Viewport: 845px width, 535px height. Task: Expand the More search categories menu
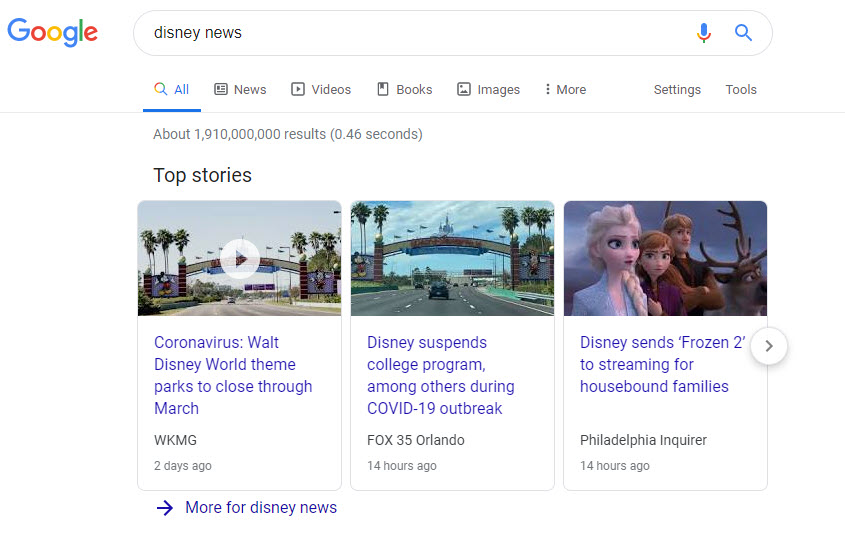tap(565, 89)
